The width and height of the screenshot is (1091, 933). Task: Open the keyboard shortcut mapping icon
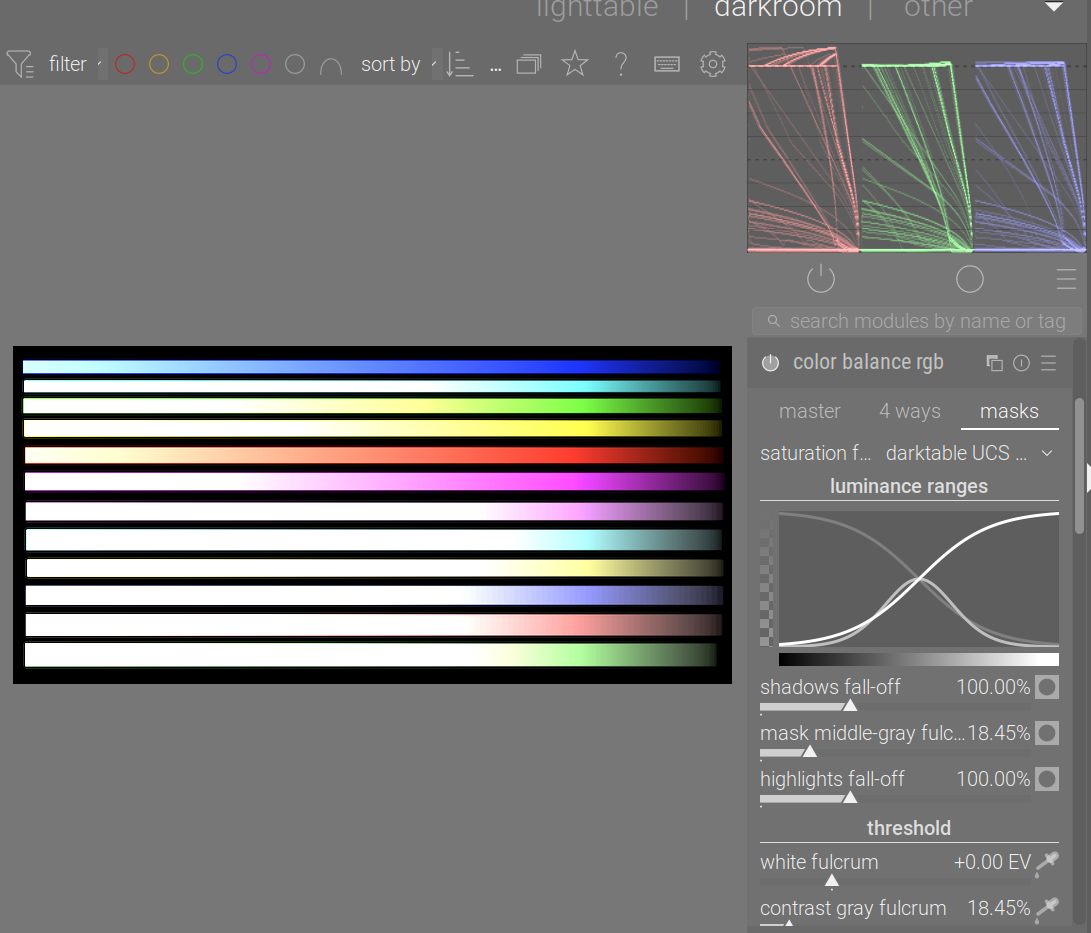tap(666, 64)
